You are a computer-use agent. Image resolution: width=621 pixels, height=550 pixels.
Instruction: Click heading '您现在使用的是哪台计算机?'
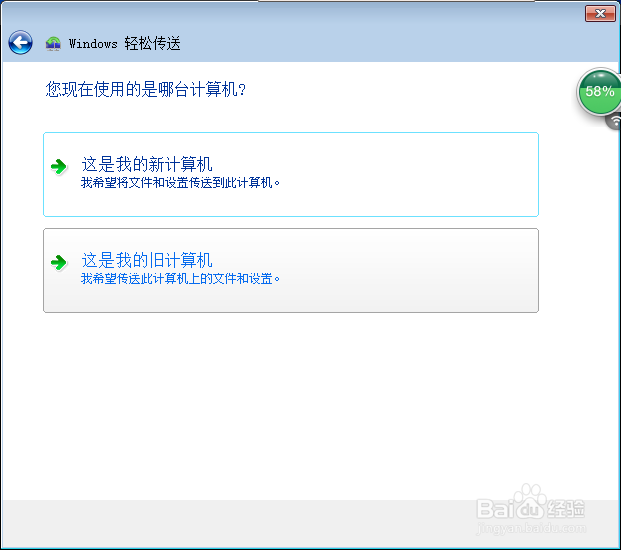pyautogui.click(x=146, y=89)
